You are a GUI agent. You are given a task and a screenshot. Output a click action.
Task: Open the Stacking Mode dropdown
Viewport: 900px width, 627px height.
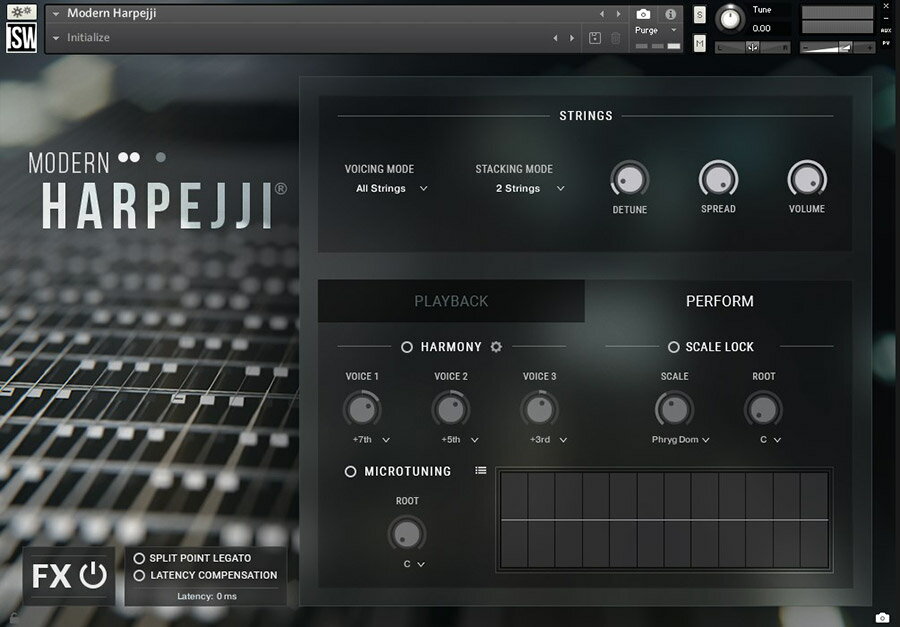click(x=529, y=188)
